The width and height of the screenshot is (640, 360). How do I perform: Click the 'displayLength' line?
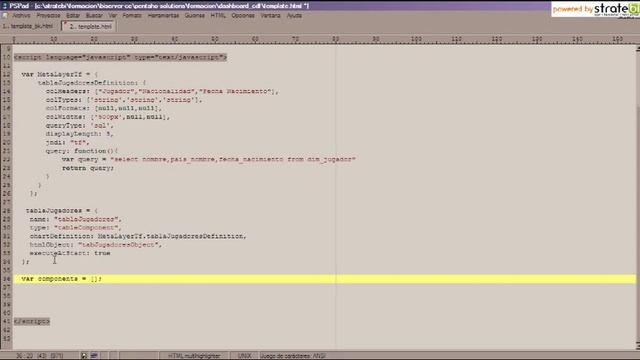pyautogui.click(x=80, y=134)
